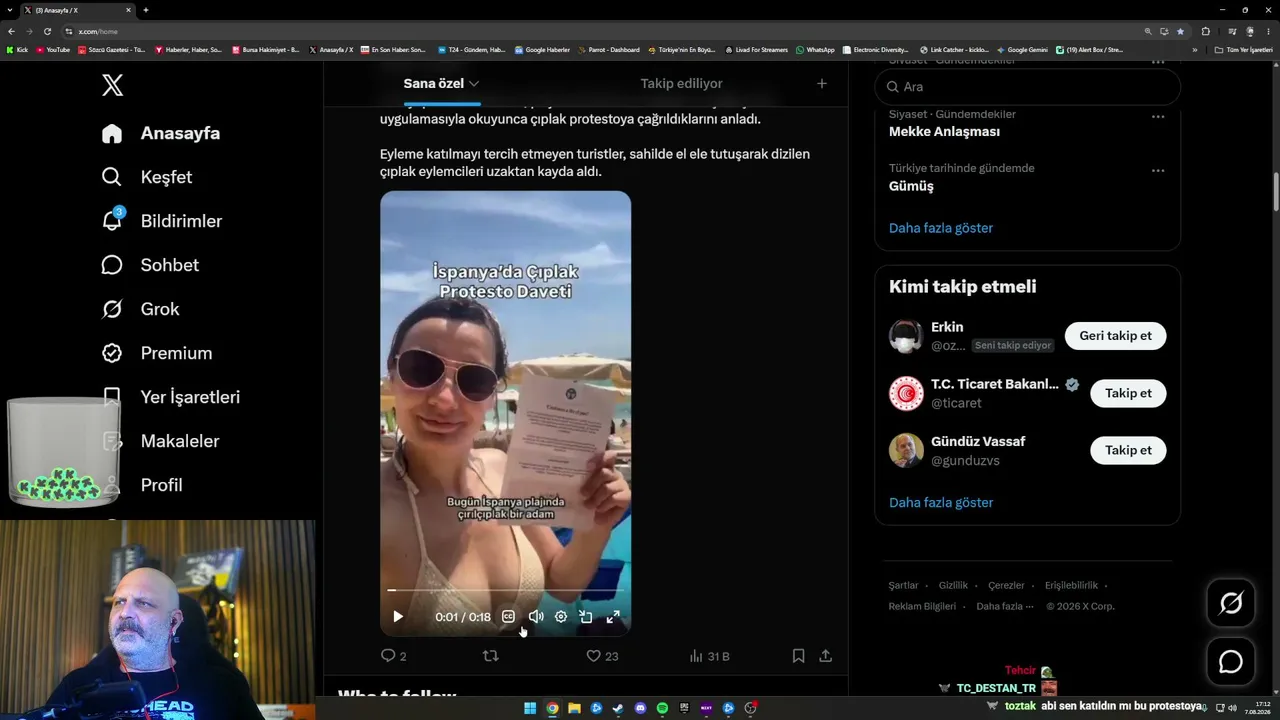Like the post with heart icon
This screenshot has width=1280, height=720.
[x=593, y=656]
